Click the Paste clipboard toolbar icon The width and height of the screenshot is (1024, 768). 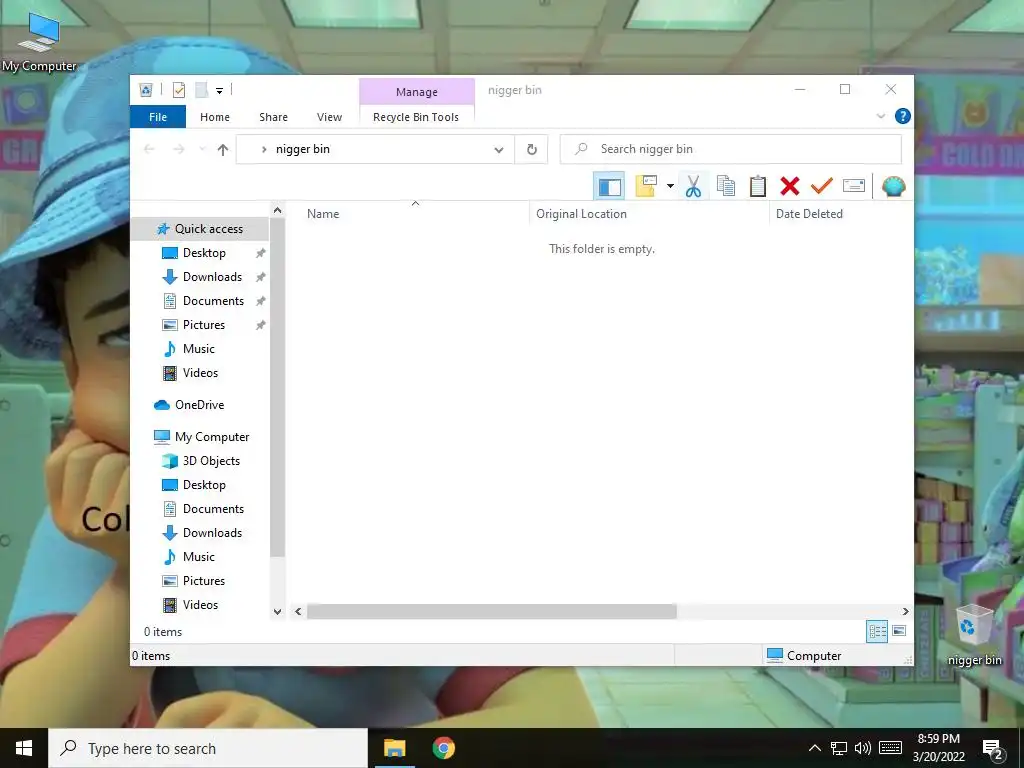(x=758, y=186)
